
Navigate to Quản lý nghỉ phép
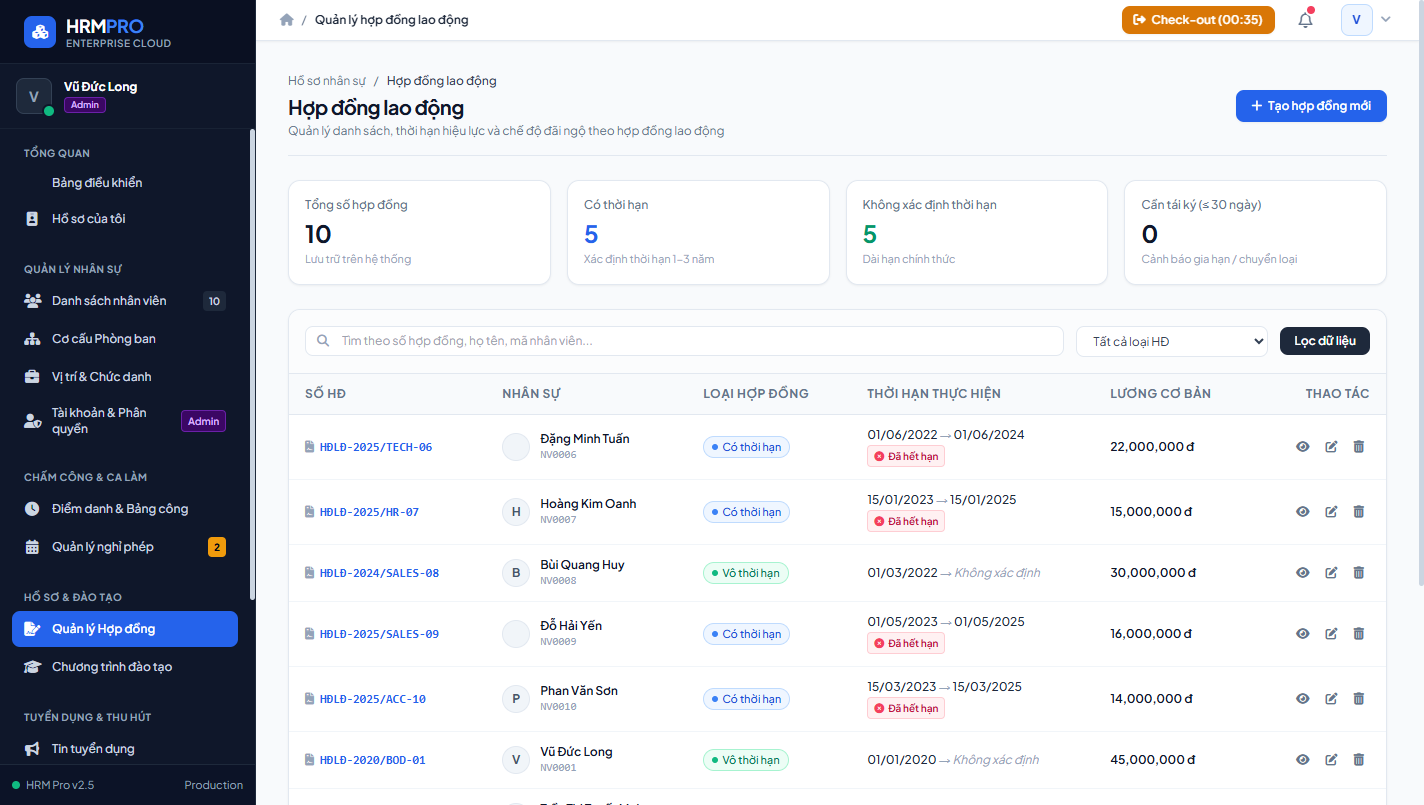(125, 547)
